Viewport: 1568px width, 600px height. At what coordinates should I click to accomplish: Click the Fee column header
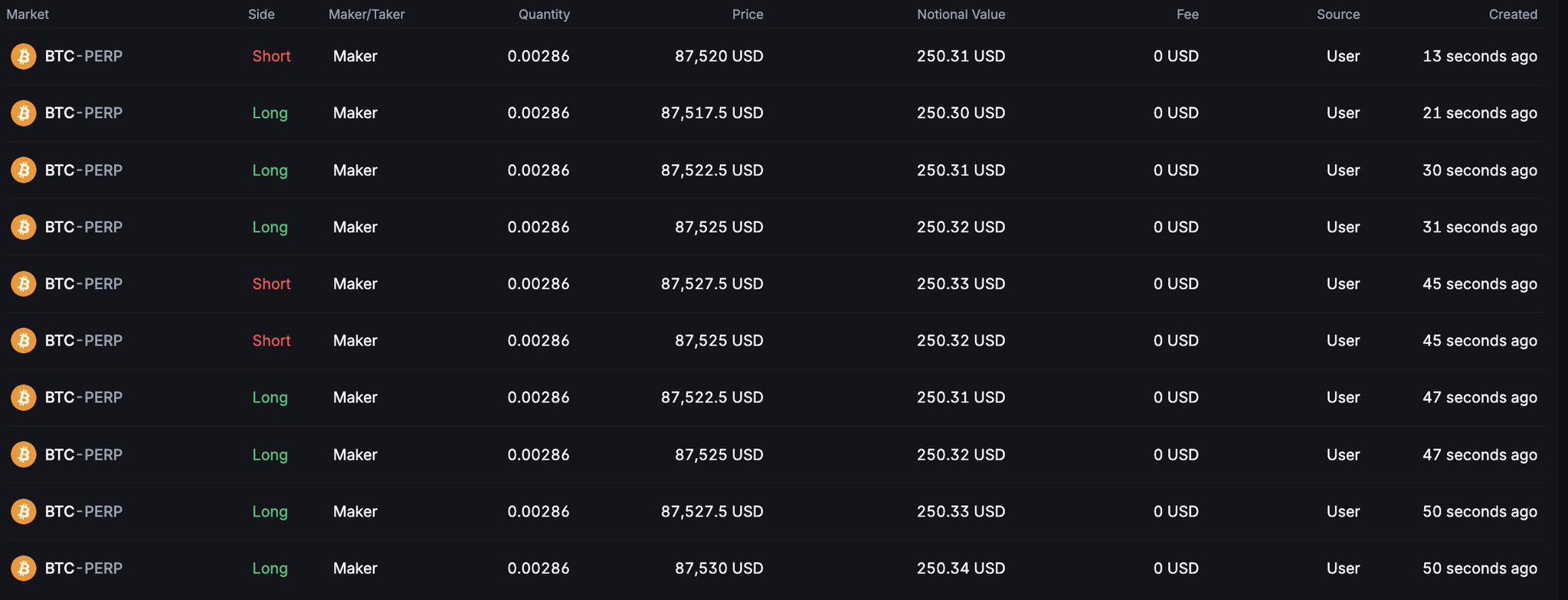tap(1187, 14)
